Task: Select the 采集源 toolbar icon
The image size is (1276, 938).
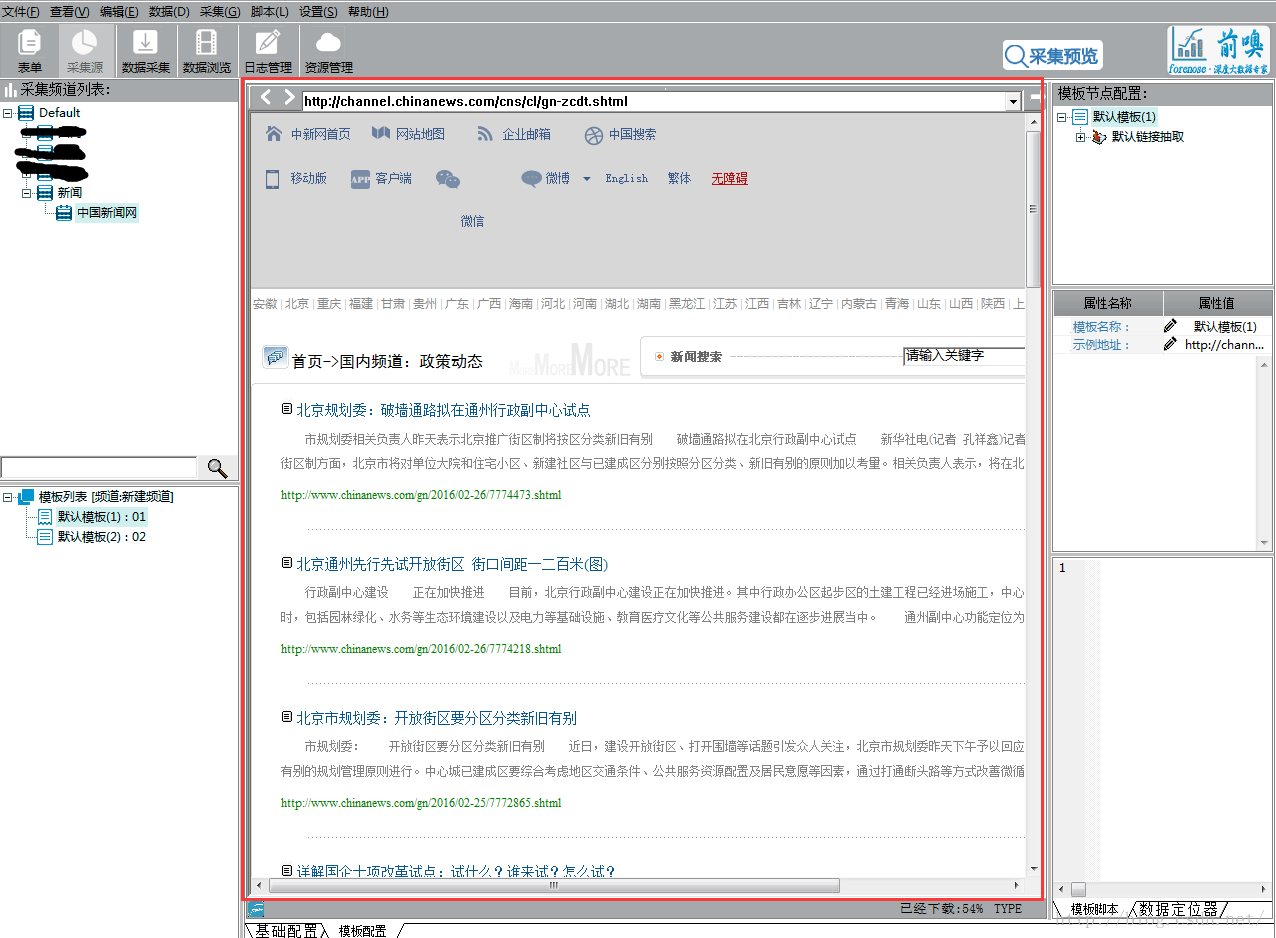Action: click(x=85, y=50)
